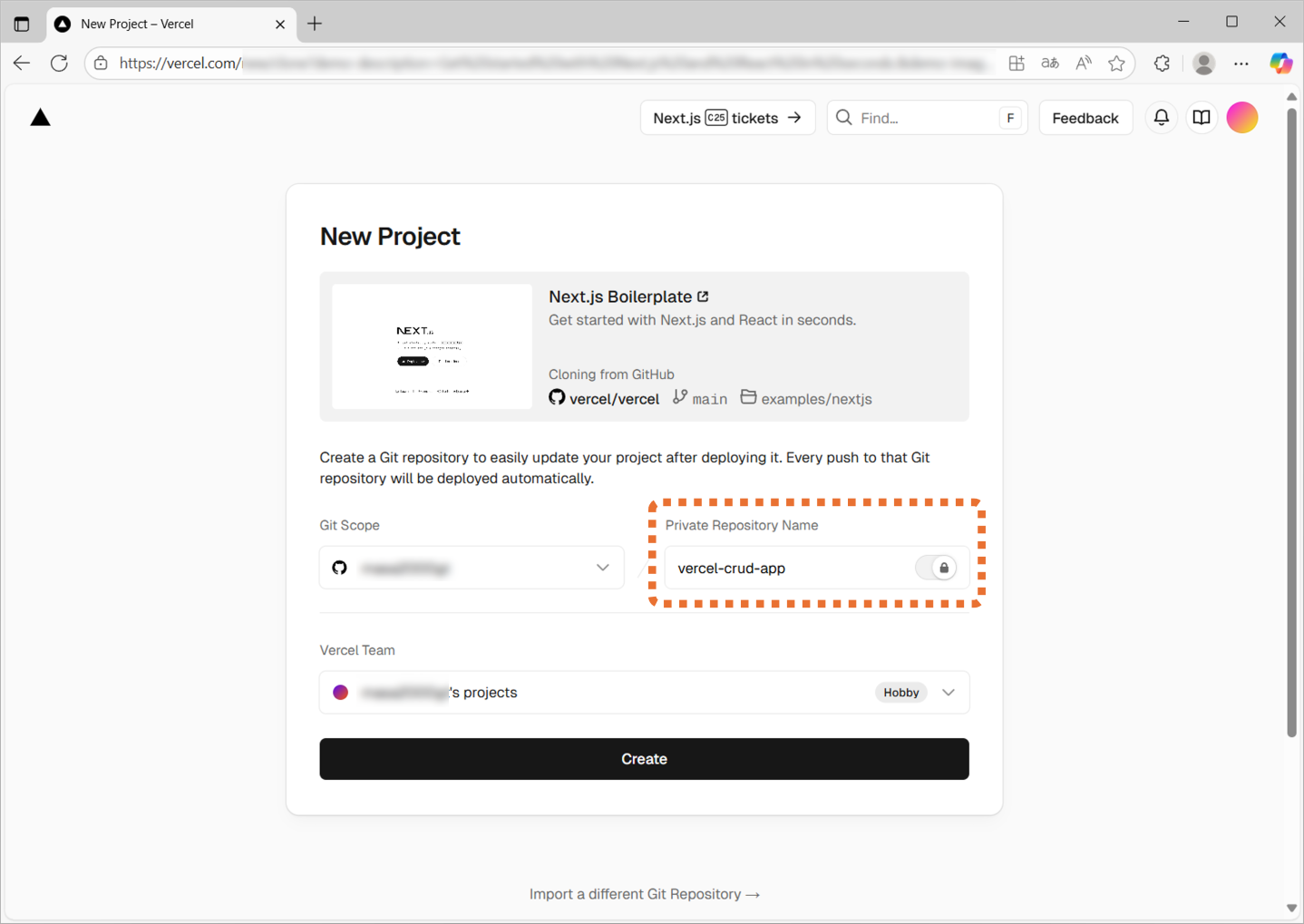Open browser settings and more menu
Screen dimensions: 1304x924
coord(1241,63)
